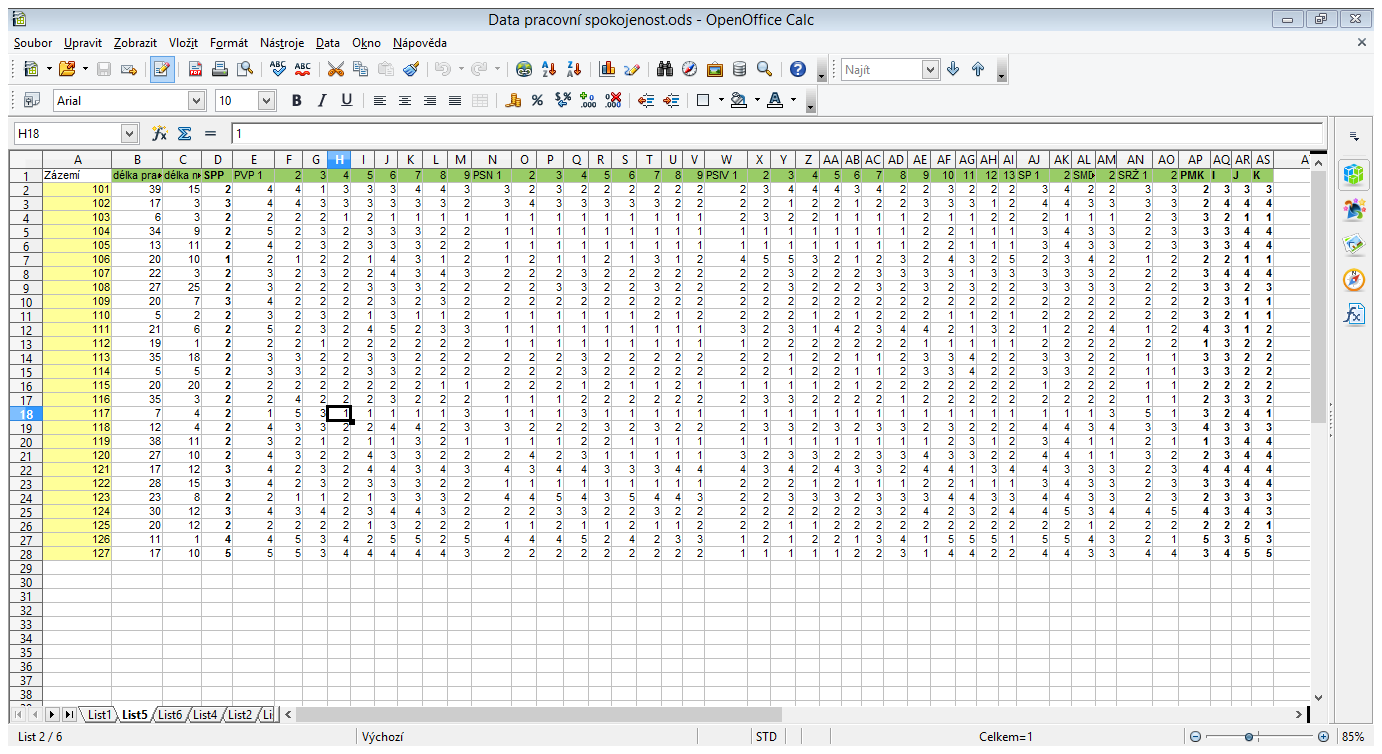1382x754 pixels.
Task: Add decimal place icon
Action: point(588,100)
